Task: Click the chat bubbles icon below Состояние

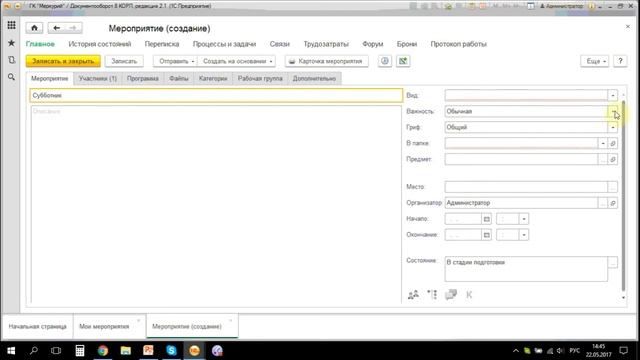Action: pos(451,294)
